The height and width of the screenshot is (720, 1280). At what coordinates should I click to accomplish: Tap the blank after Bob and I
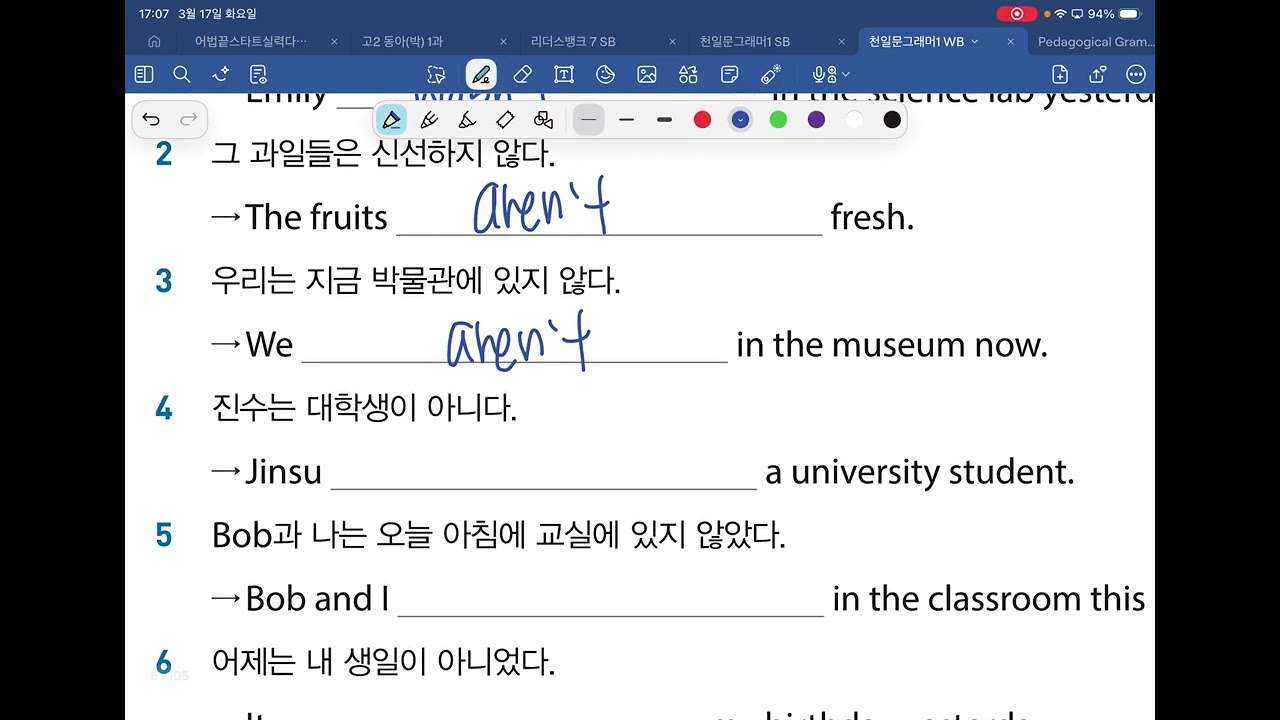[x=611, y=599]
